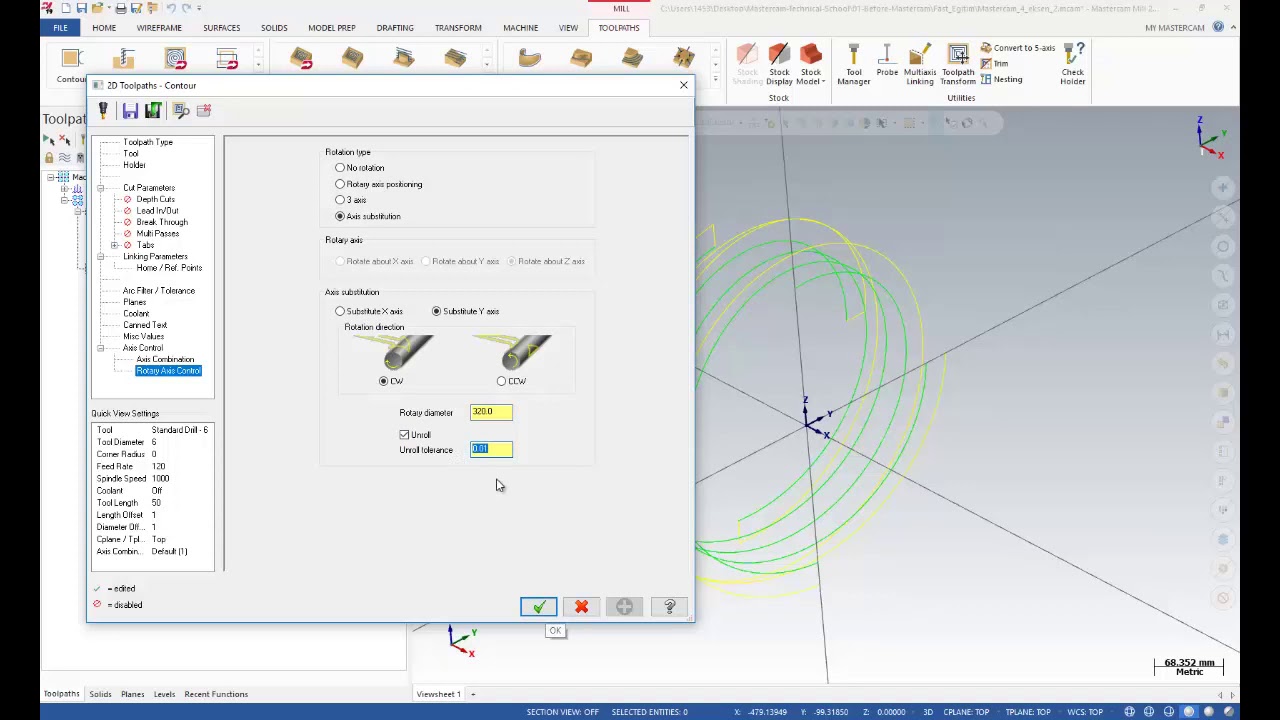This screenshot has height=720, width=1280.
Task: Collapse the Linking Parameters node
Action: pos(100,257)
